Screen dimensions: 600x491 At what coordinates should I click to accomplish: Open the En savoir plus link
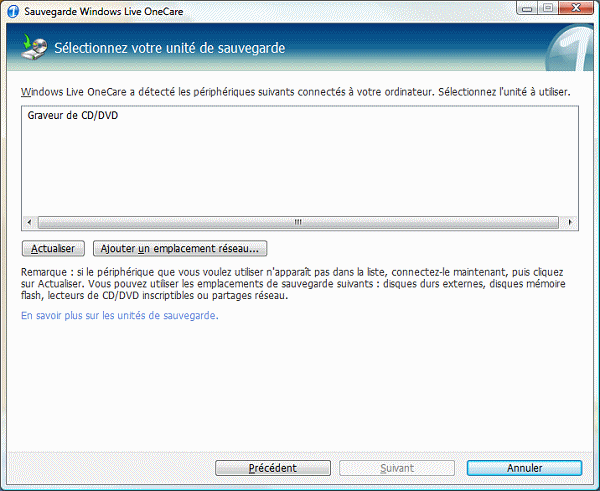[x=119, y=315]
